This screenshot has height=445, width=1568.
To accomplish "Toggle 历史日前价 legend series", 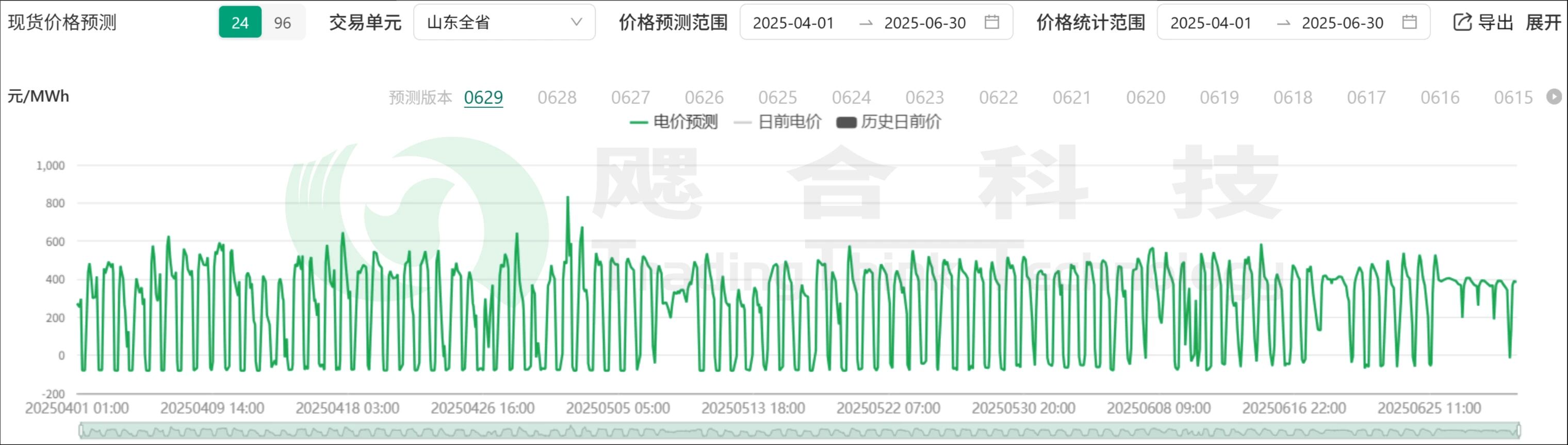I will (x=889, y=122).
